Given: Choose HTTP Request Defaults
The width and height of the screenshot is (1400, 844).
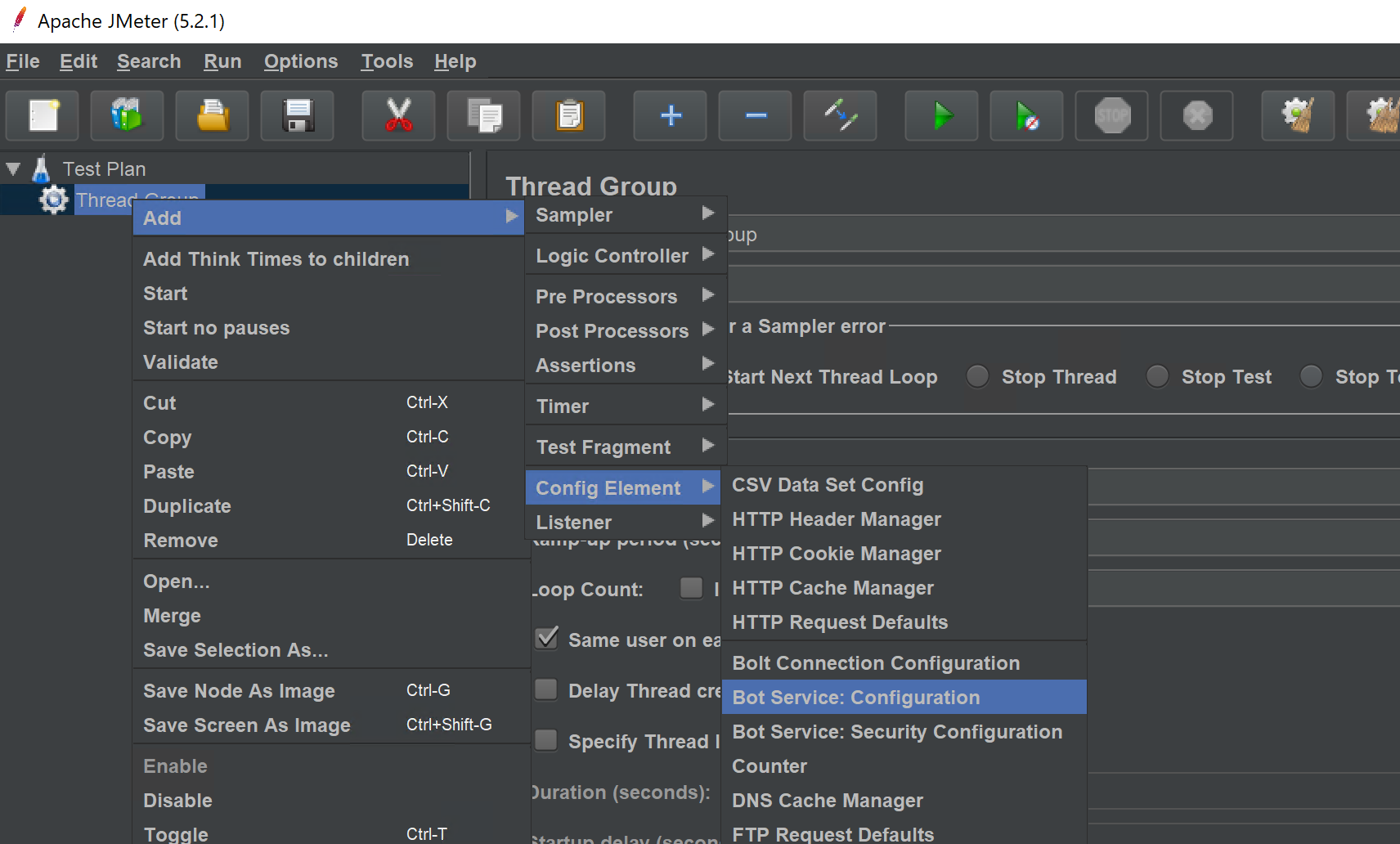Looking at the screenshot, I should (x=904, y=622).
